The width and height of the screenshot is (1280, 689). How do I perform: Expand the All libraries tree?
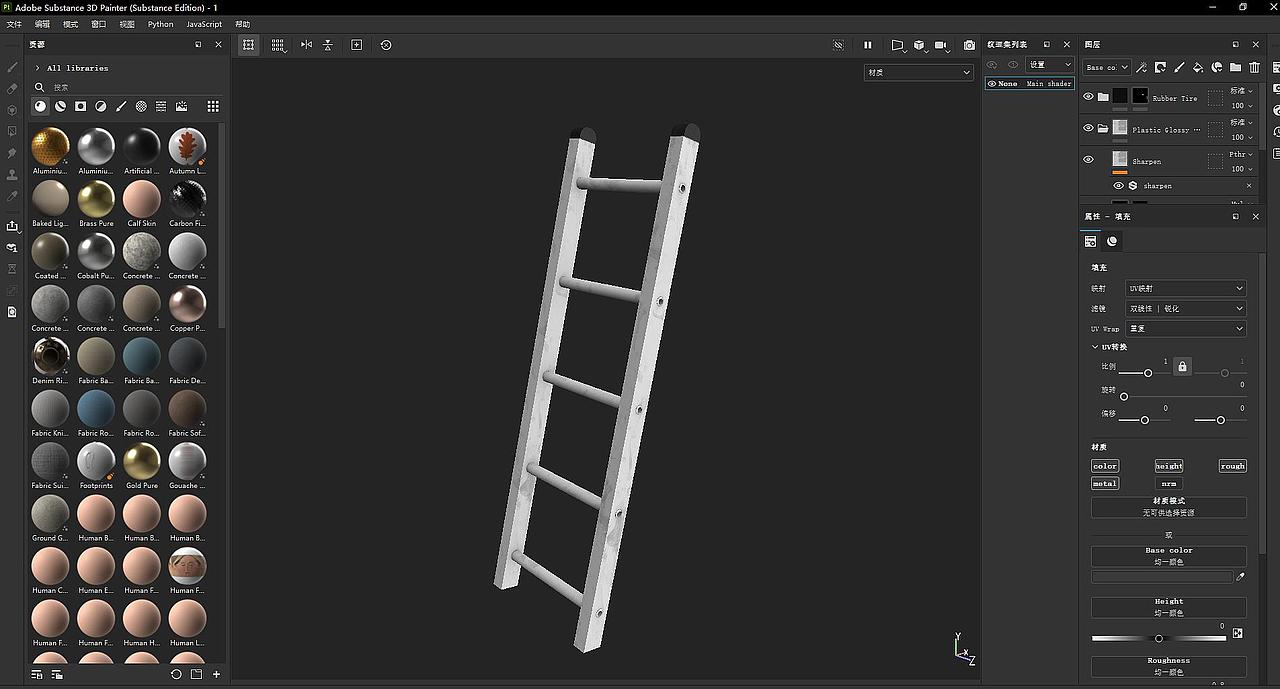37,68
